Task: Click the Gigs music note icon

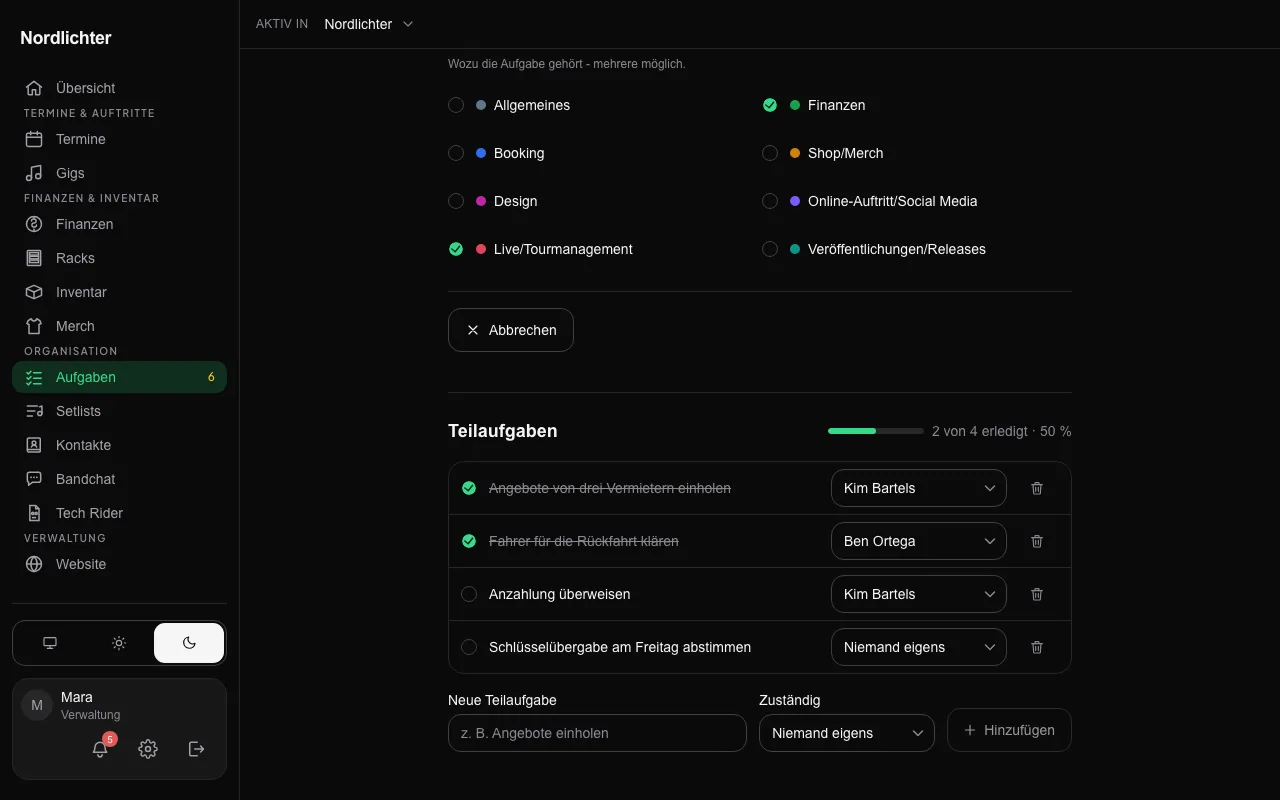Action: click(x=34, y=173)
